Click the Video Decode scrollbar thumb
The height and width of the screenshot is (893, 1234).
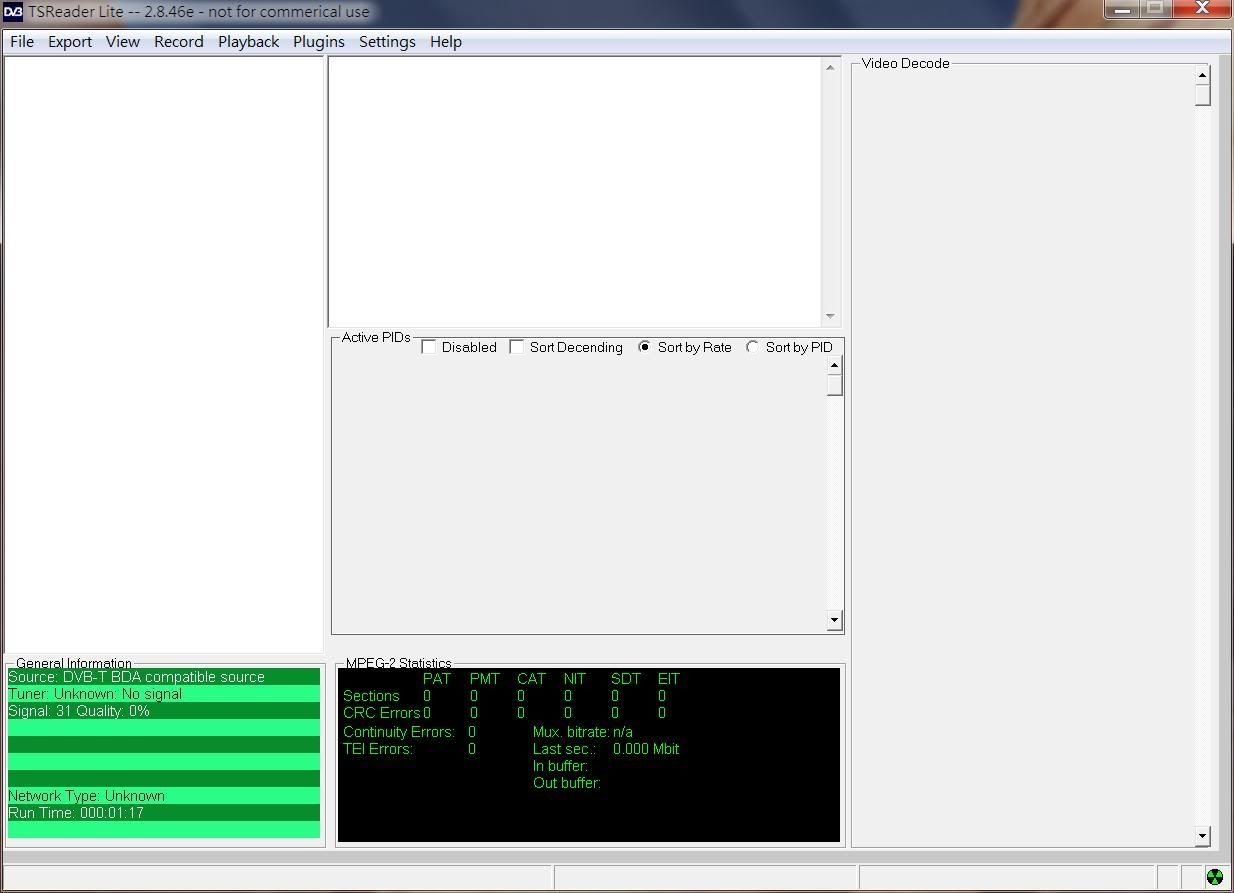(1203, 95)
